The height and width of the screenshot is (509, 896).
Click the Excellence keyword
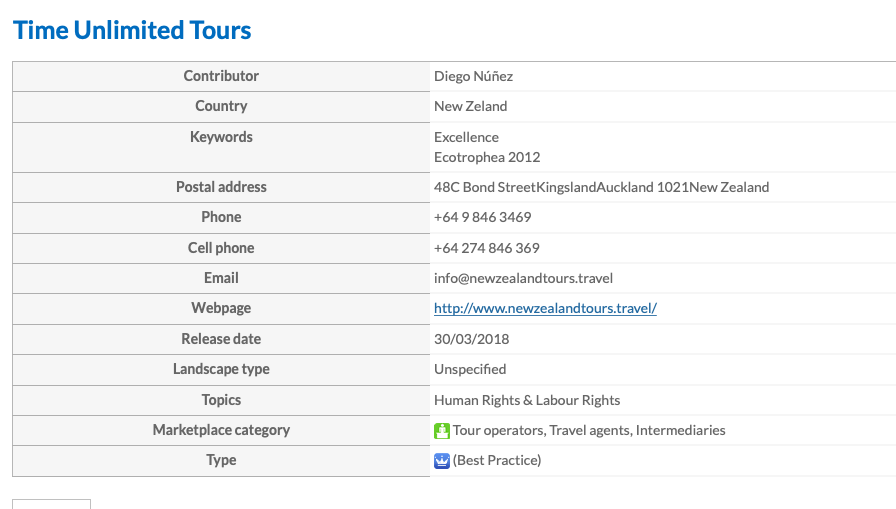coord(466,137)
